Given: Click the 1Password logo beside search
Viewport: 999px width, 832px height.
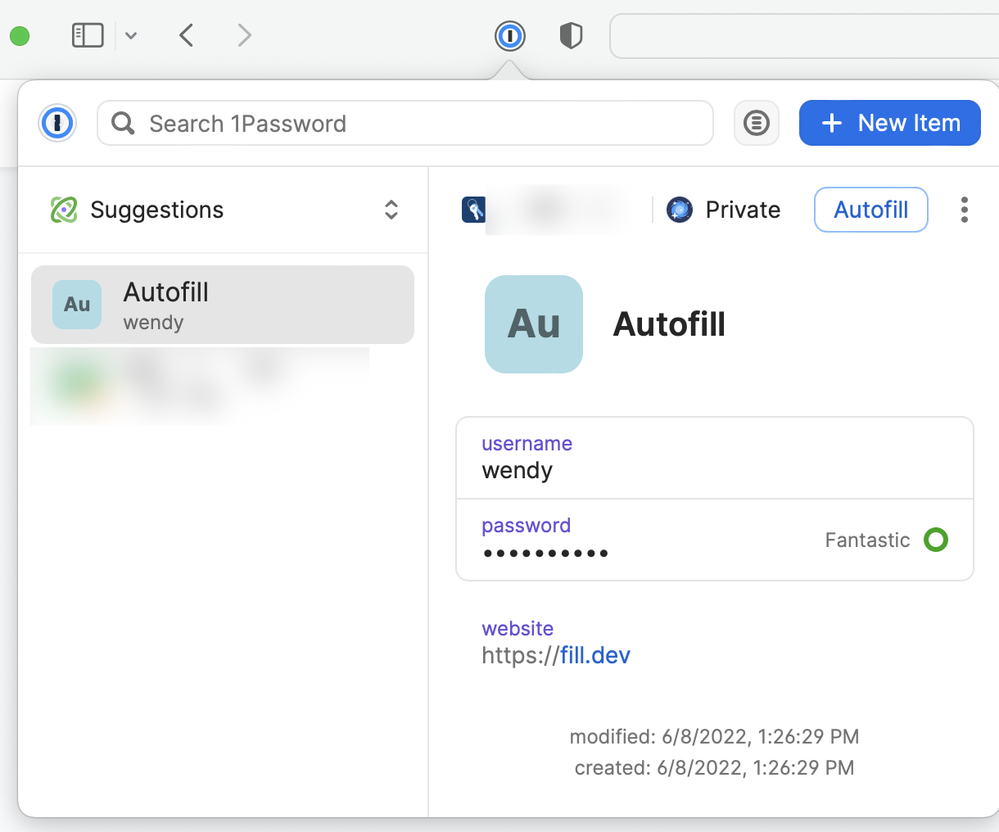Looking at the screenshot, I should (x=58, y=123).
